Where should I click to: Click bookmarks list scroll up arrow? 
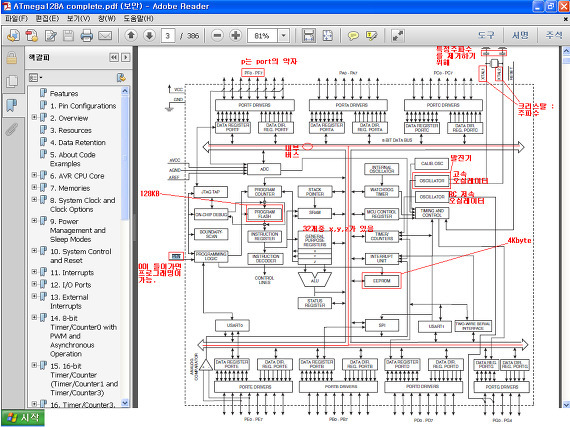[125, 91]
